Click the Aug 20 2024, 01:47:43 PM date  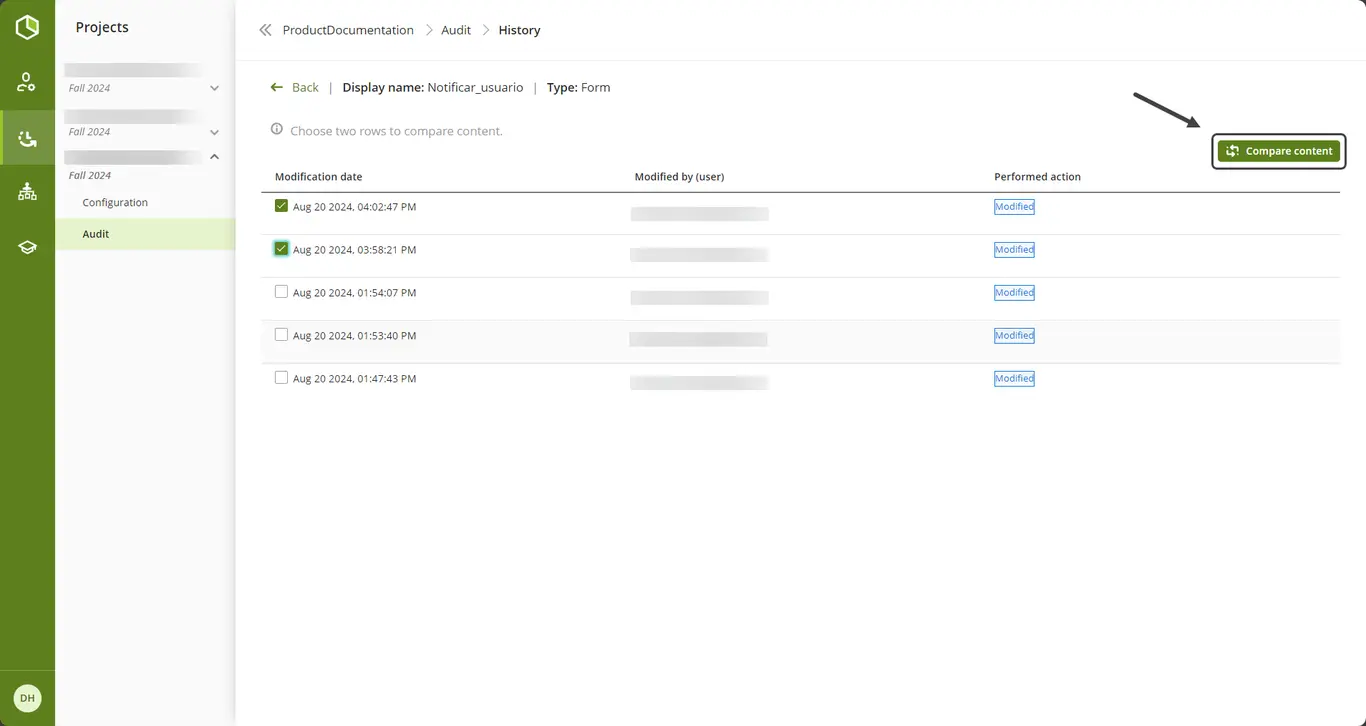pyautogui.click(x=354, y=379)
